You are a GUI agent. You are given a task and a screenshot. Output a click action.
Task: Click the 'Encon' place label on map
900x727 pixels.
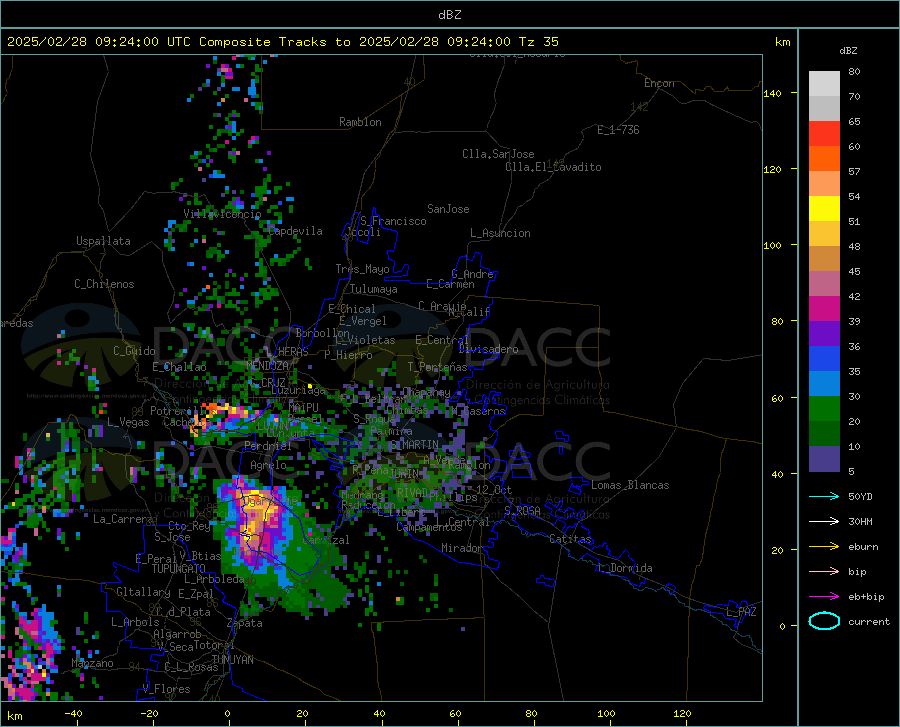pos(659,83)
